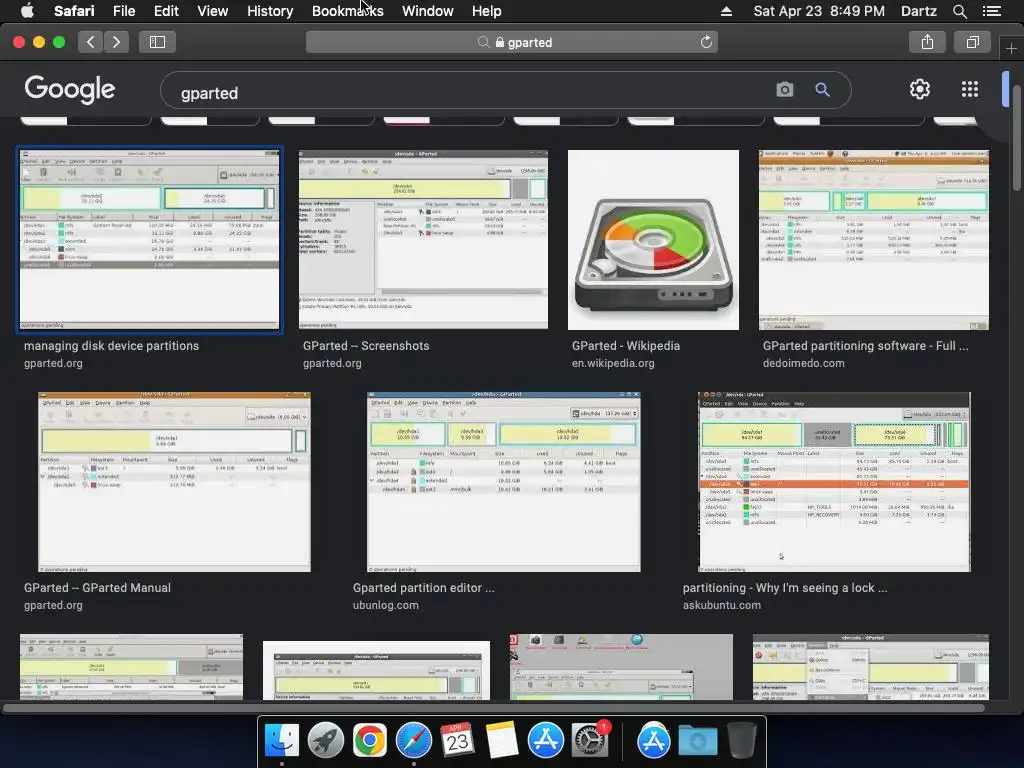This screenshot has width=1024, height=768.
Task: Open Notification Center list icon
Action: pos(992,11)
